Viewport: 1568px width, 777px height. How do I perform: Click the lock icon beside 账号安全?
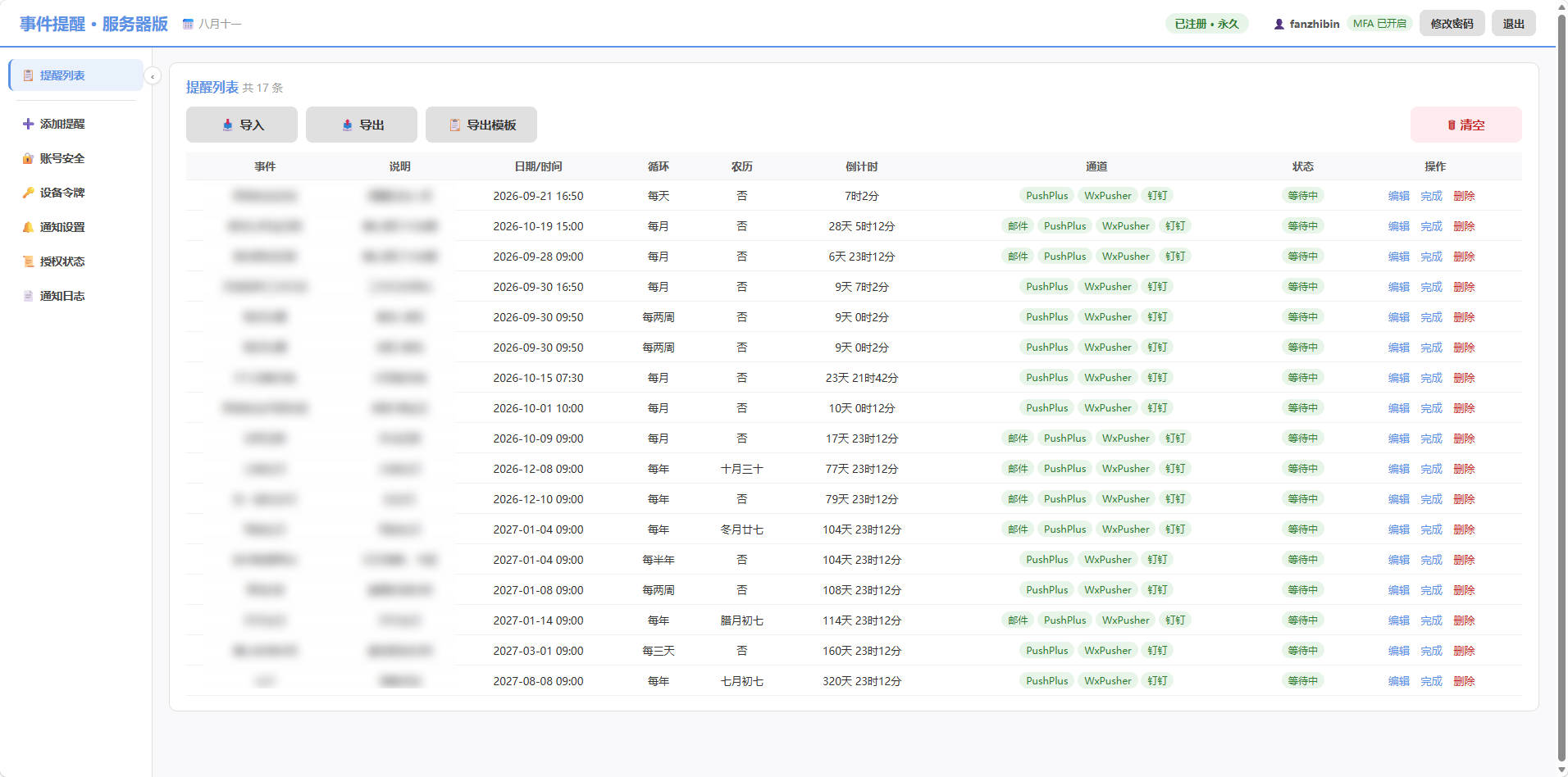tap(28, 158)
